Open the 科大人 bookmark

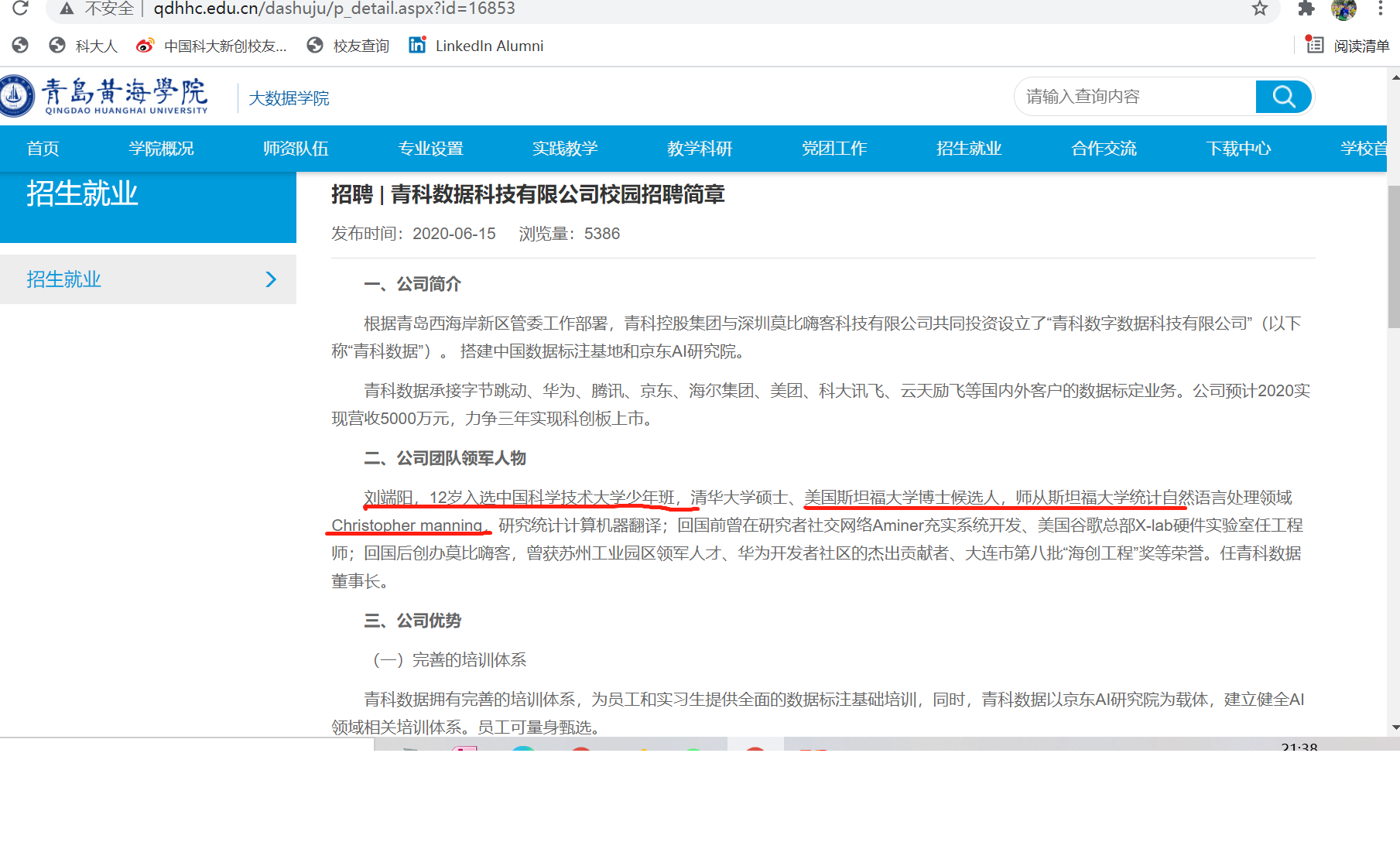83,46
